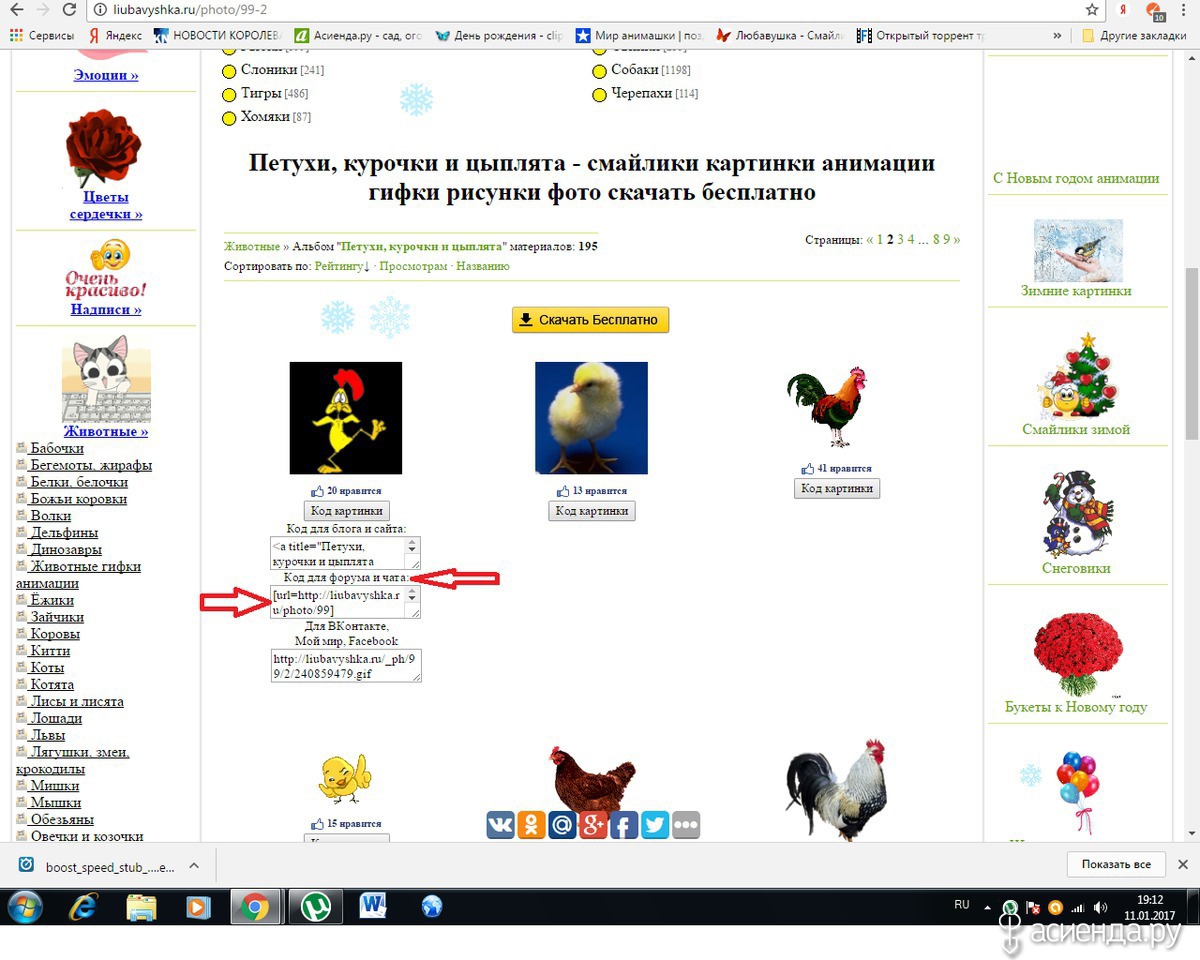This screenshot has width=1200, height=960.
Task: Expand download item options arrow
Action: pos(194,865)
